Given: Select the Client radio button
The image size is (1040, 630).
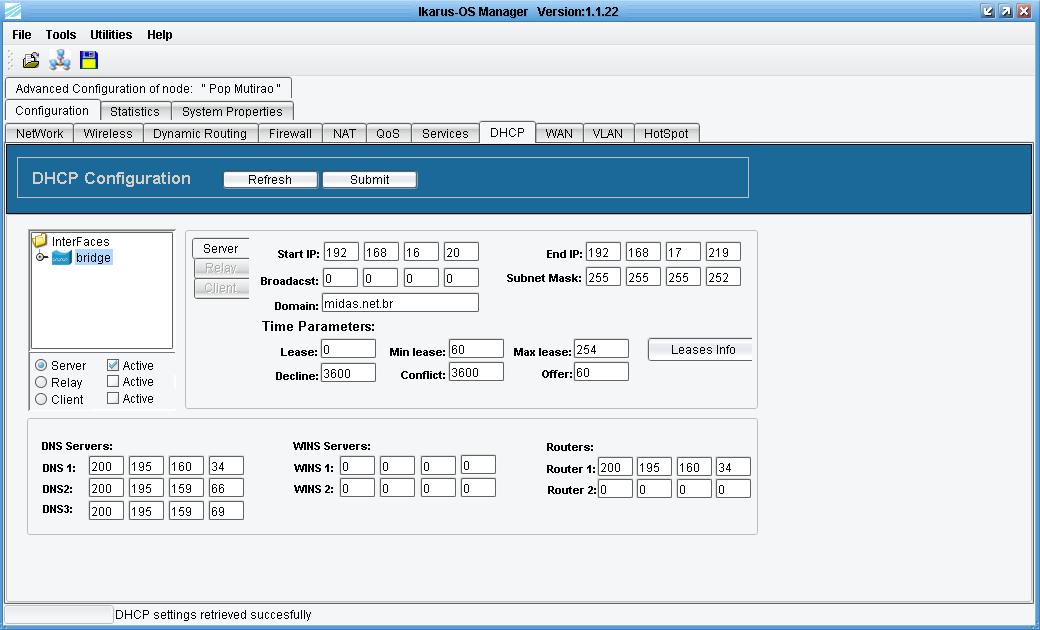Looking at the screenshot, I should coord(41,399).
